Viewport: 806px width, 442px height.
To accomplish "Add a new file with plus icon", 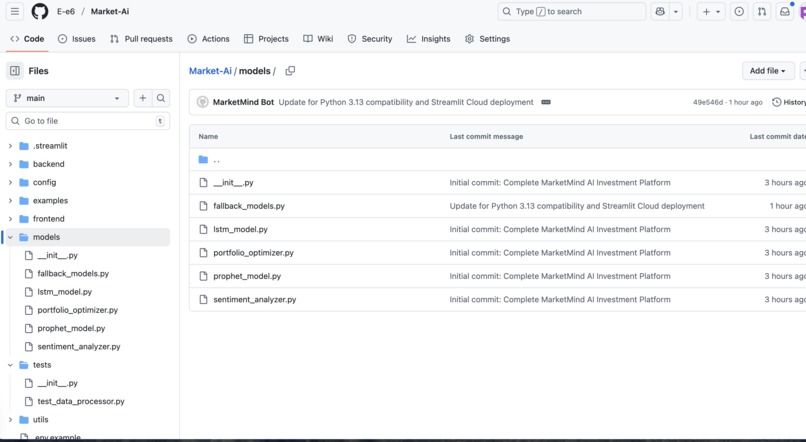I will click(143, 98).
